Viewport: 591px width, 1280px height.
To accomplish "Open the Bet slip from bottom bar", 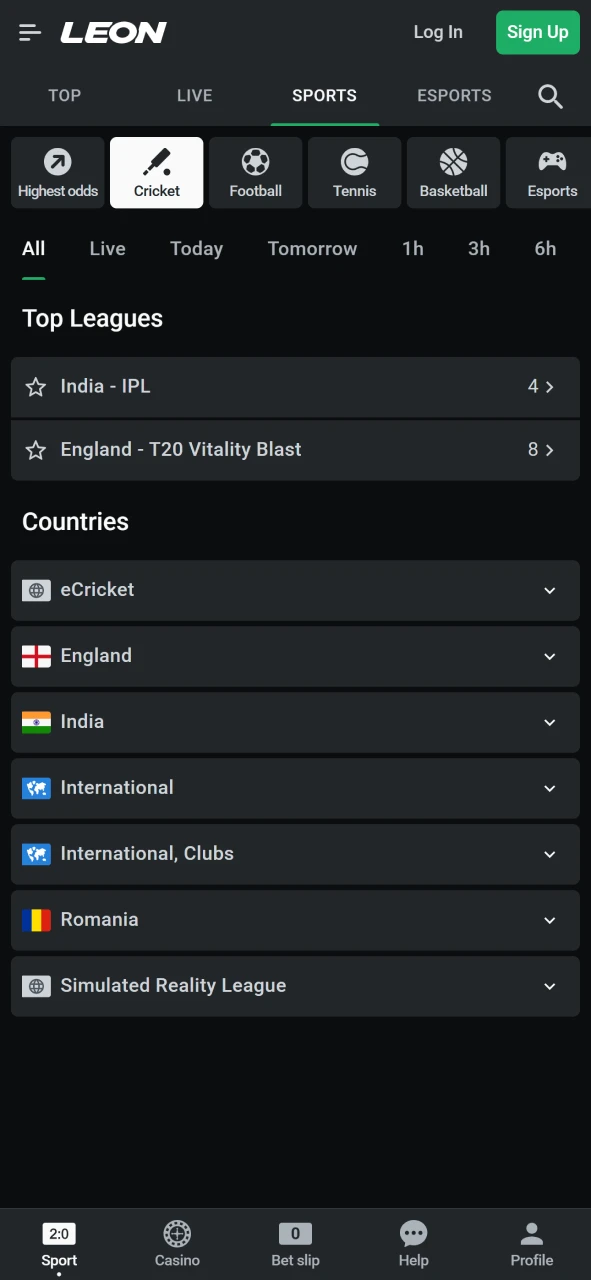I will pos(295,1243).
